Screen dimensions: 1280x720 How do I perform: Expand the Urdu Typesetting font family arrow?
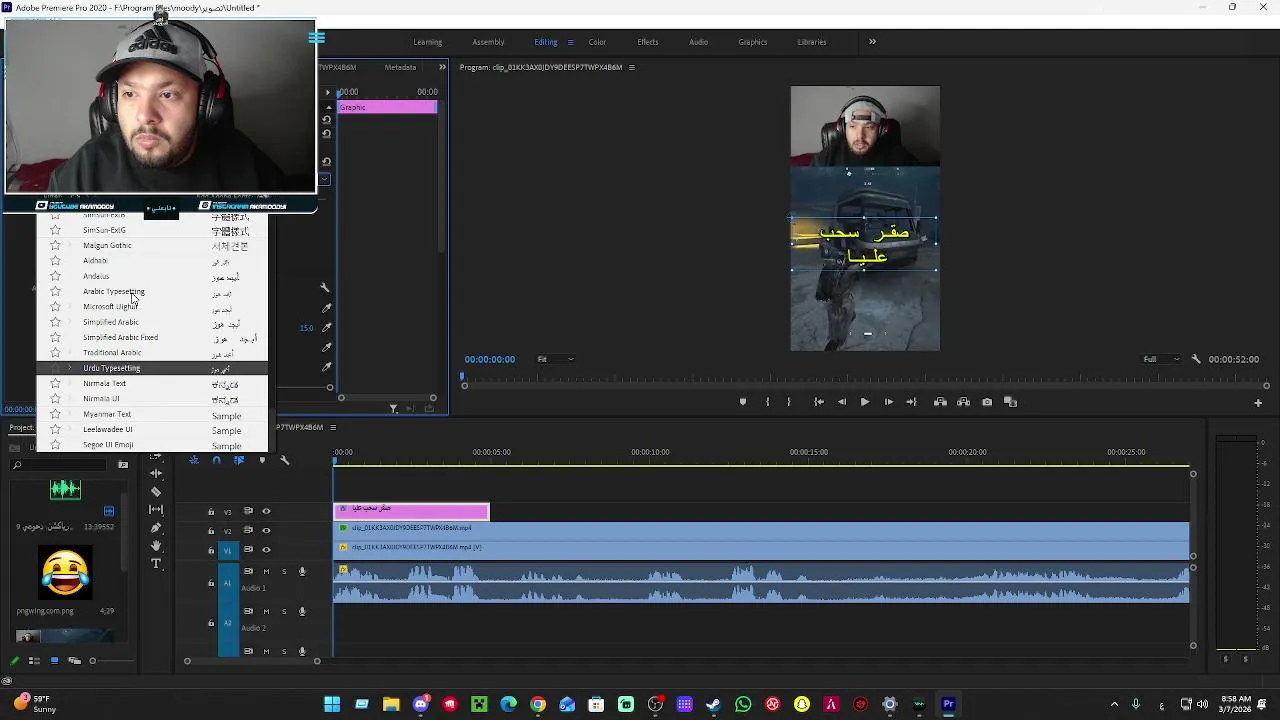click(69, 368)
